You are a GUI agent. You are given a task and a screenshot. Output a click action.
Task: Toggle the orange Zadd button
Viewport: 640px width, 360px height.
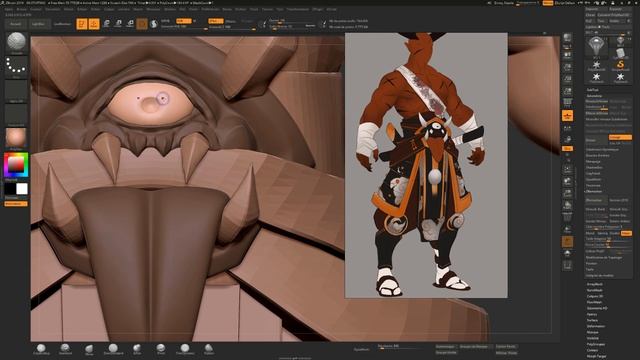pyautogui.click(x=216, y=21)
